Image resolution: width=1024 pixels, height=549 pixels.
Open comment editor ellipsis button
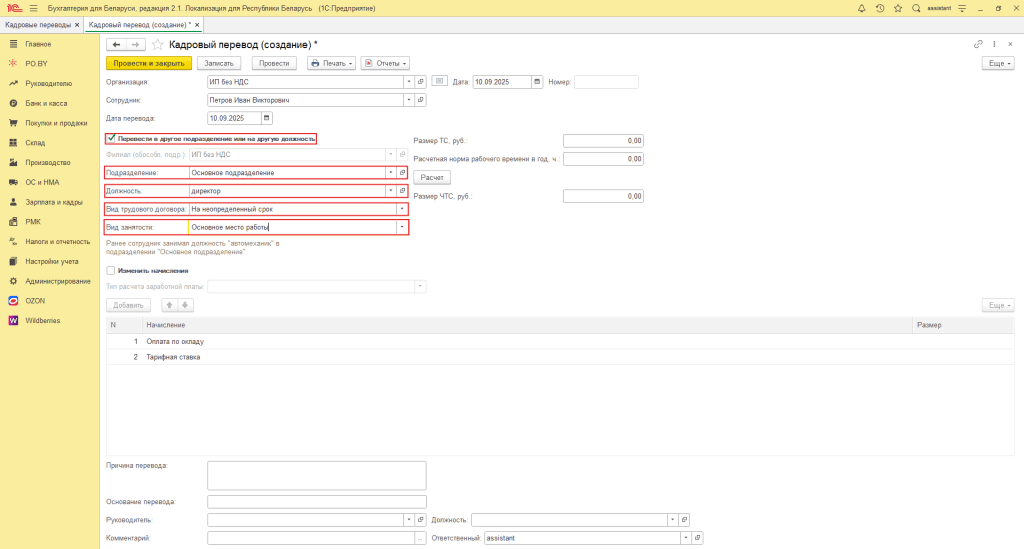pos(421,538)
